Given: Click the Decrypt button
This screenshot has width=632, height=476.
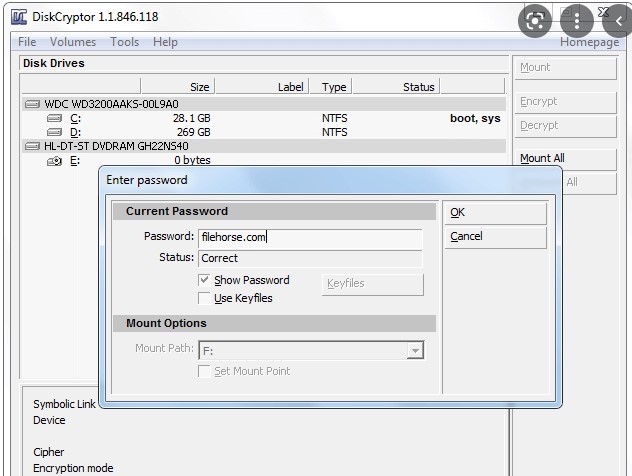Looking at the screenshot, I should pos(565,126).
